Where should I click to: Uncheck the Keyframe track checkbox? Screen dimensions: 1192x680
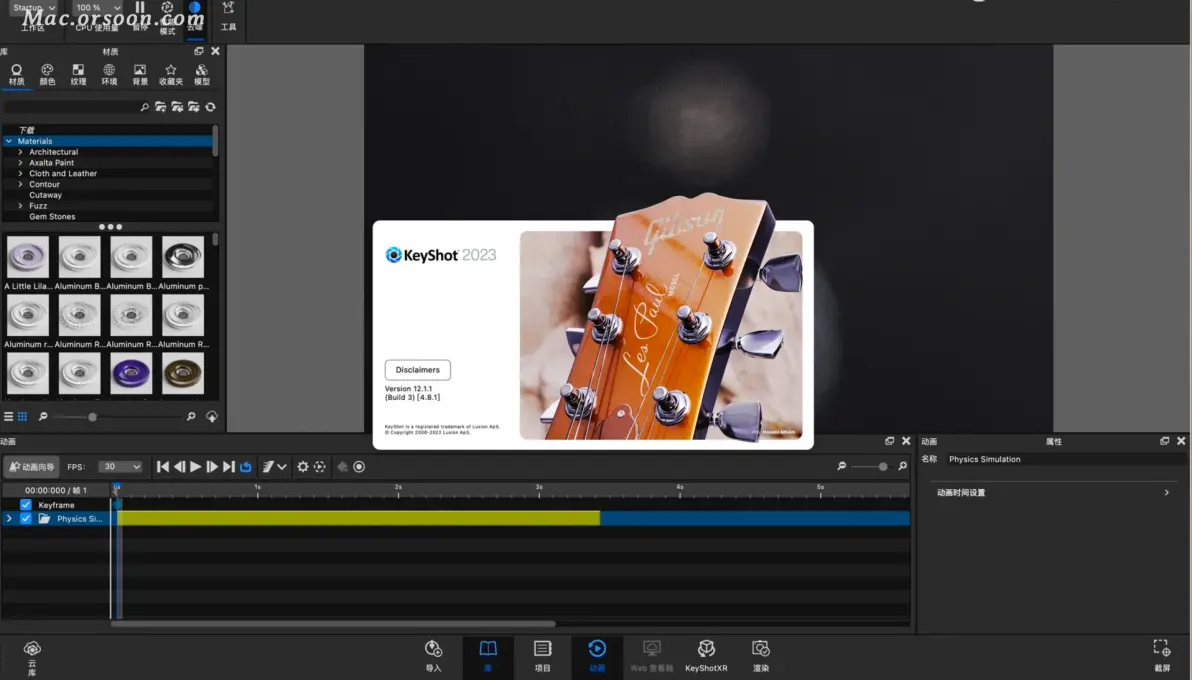(26, 505)
